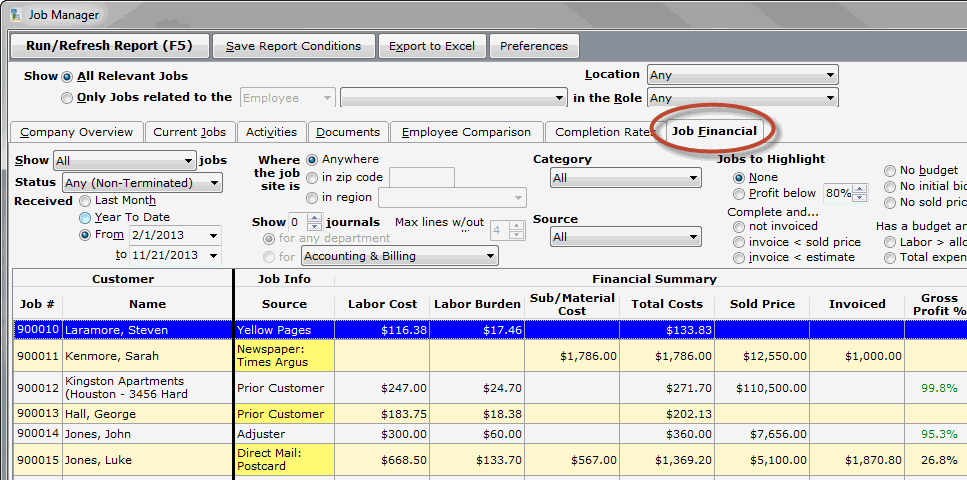Click the Total Costs column header

click(x=667, y=304)
